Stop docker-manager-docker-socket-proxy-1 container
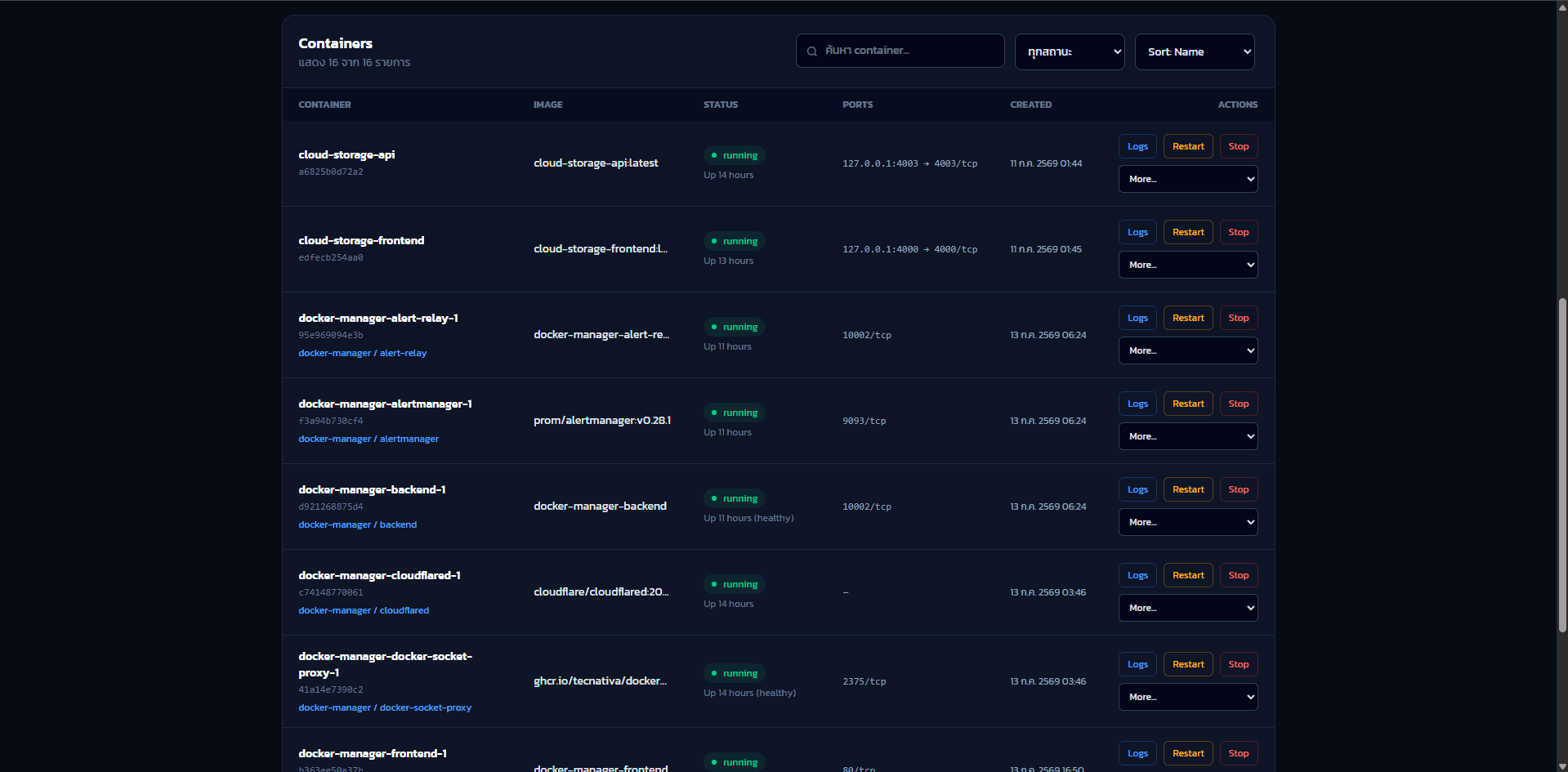The width and height of the screenshot is (1568, 772). [x=1239, y=664]
